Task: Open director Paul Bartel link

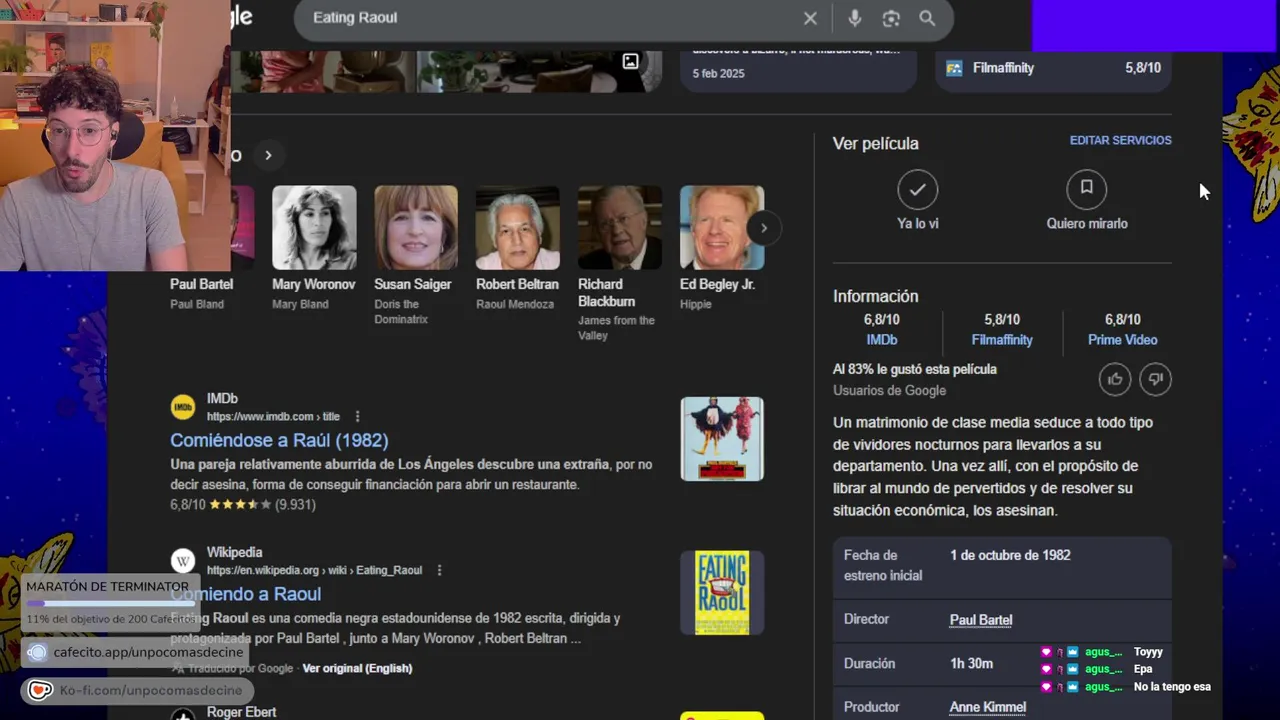Action: pyautogui.click(x=980, y=620)
